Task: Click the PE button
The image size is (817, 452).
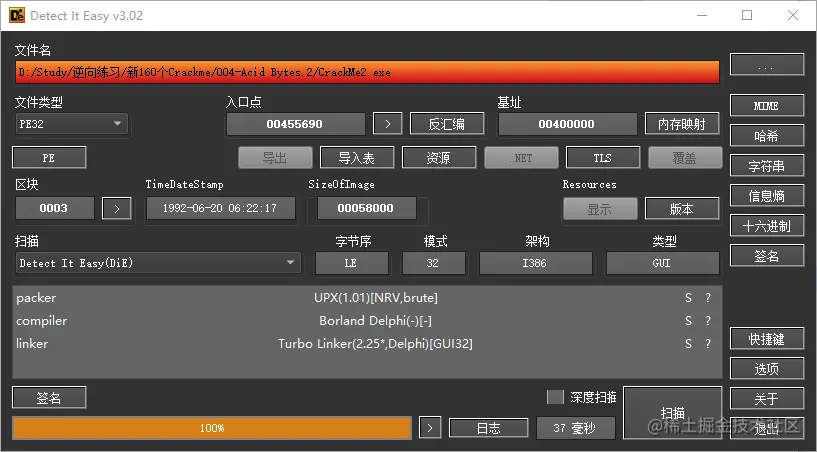Action: [49, 158]
